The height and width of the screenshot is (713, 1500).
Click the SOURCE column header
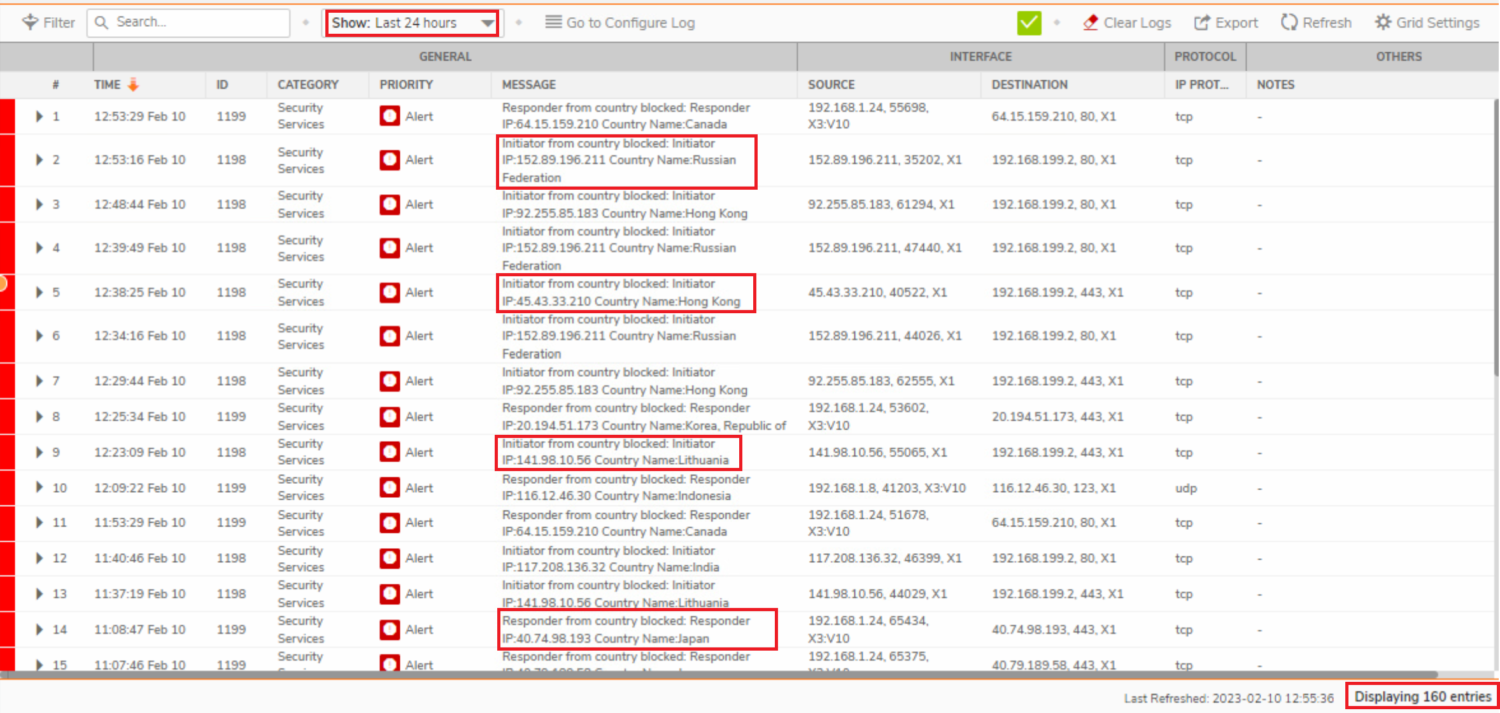pyautogui.click(x=831, y=85)
